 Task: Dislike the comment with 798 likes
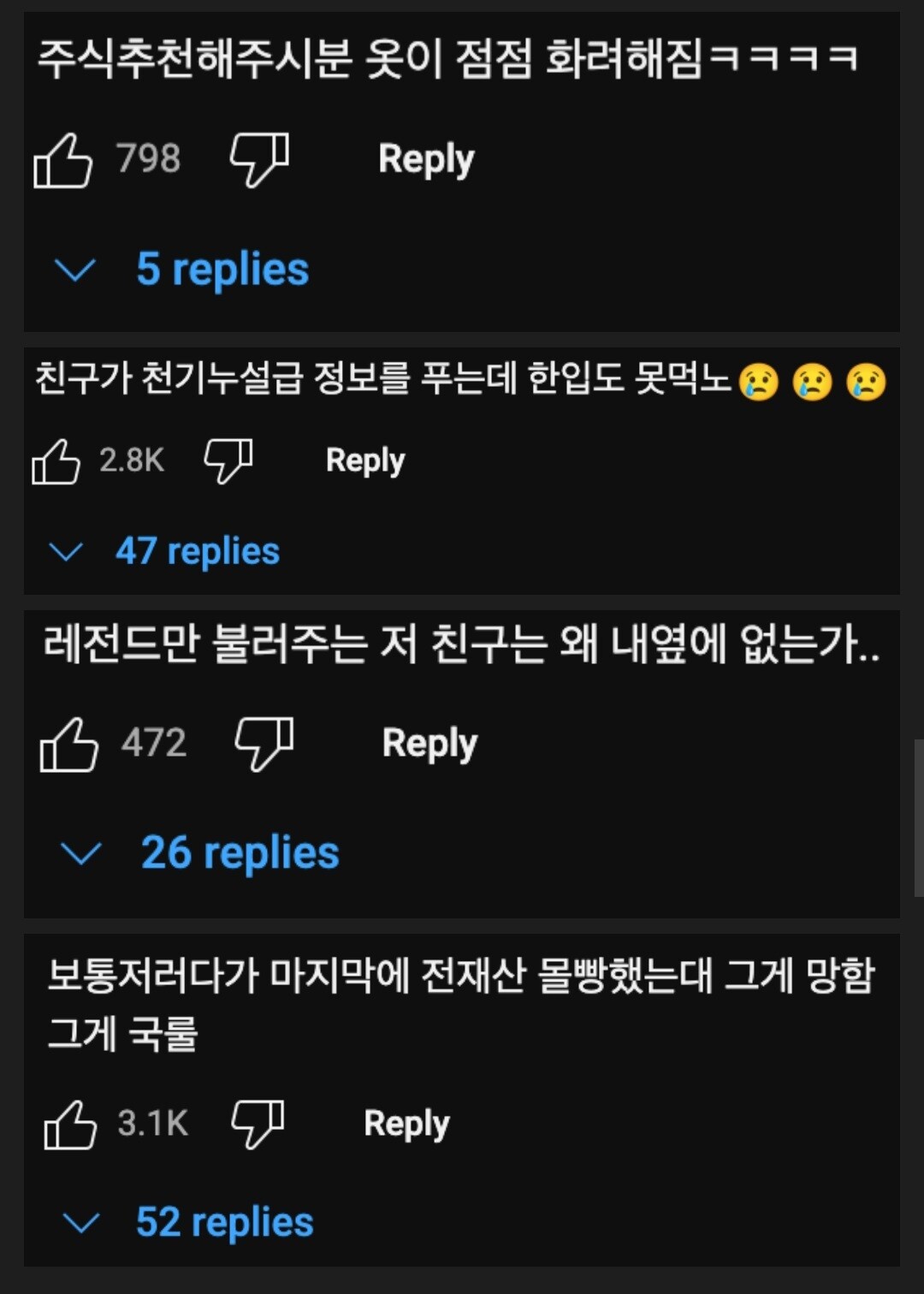click(259, 160)
